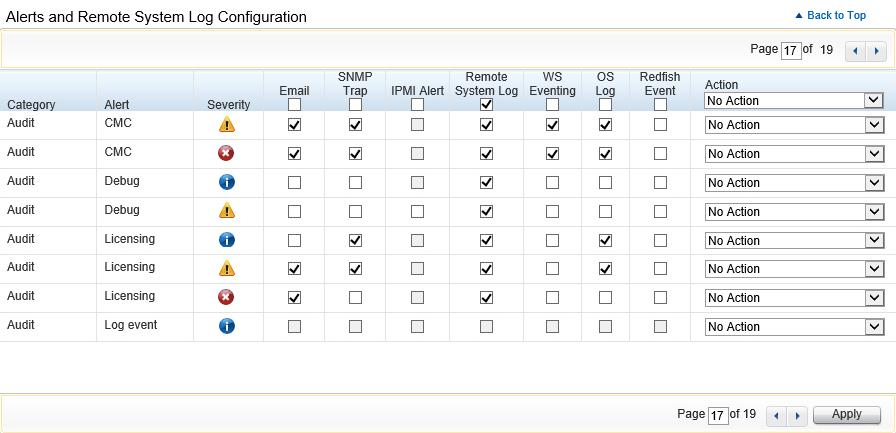Click the Severity column header
Viewport: 896px width, 433px height.
(228, 104)
